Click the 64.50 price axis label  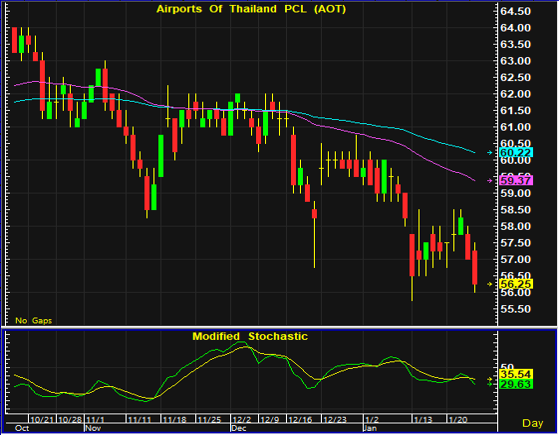pyautogui.click(x=515, y=11)
